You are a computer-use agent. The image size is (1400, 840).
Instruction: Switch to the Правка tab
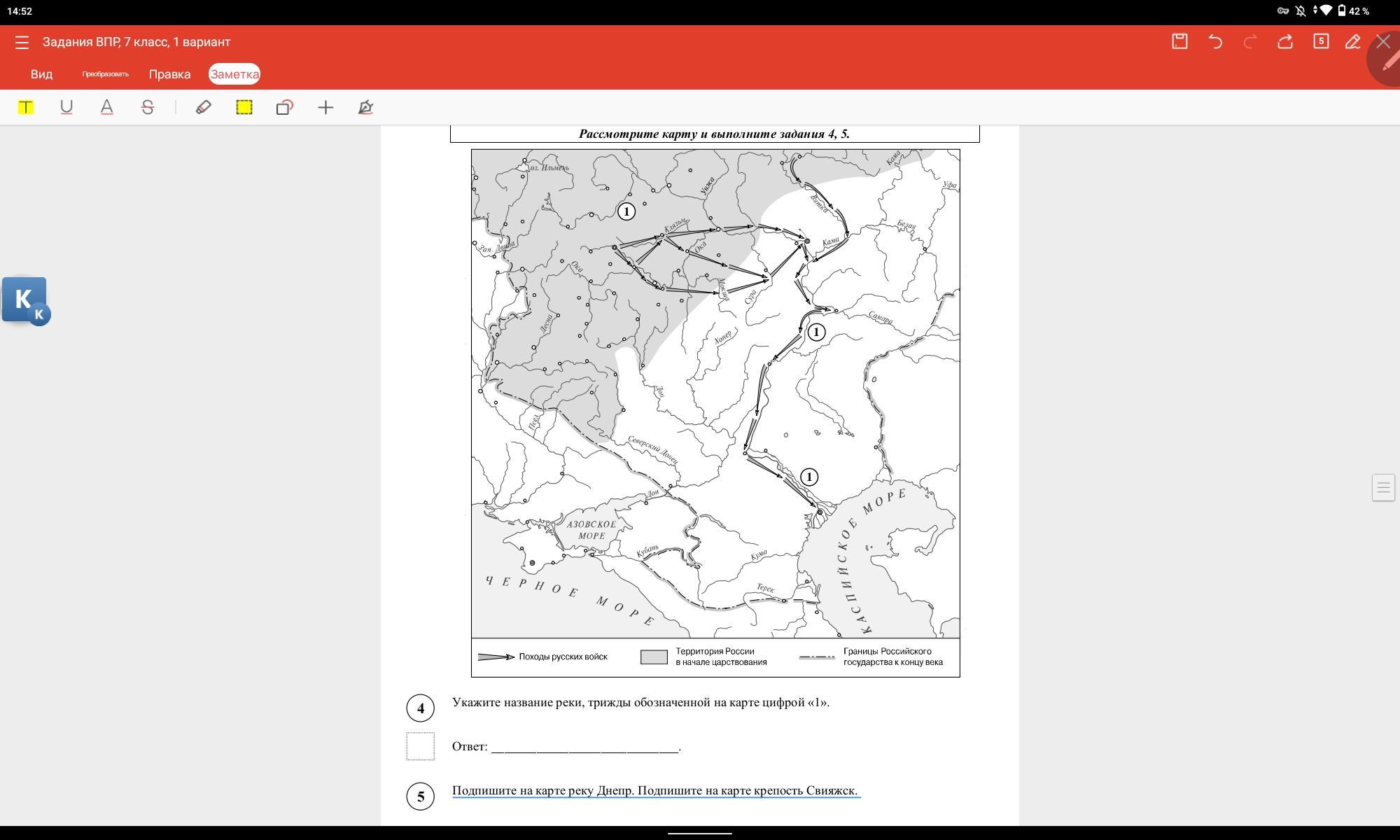(x=169, y=74)
